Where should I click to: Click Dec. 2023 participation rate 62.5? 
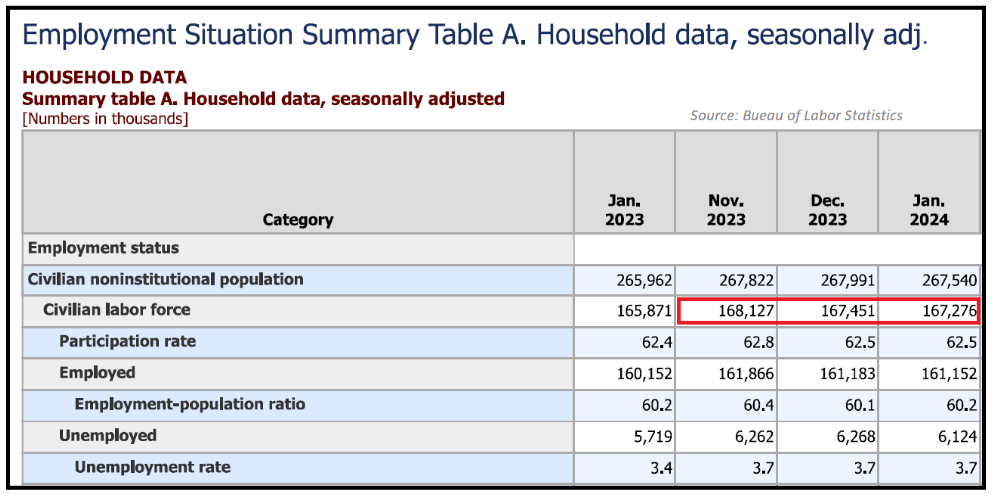click(x=860, y=343)
